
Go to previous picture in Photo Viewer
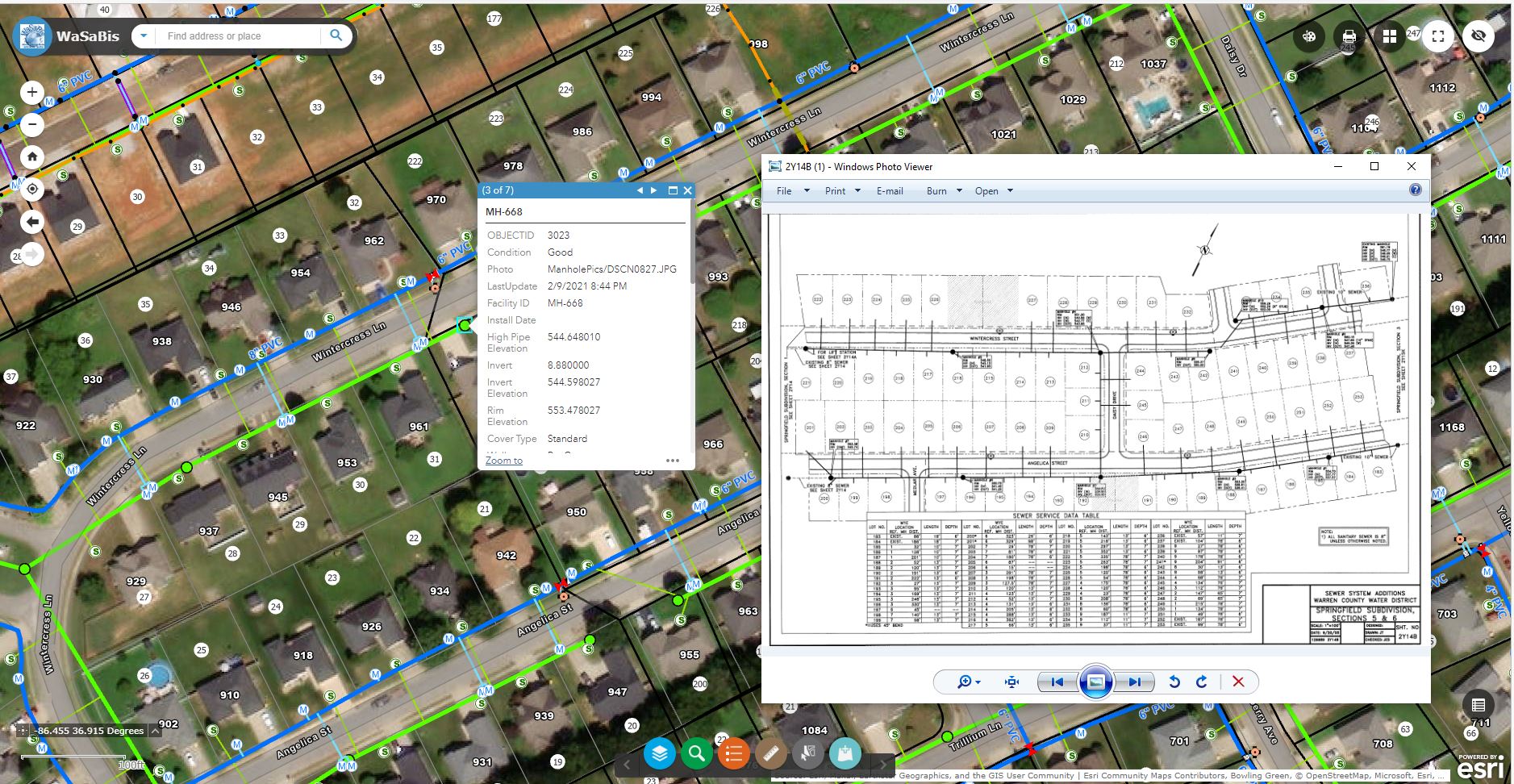point(1057,682)
